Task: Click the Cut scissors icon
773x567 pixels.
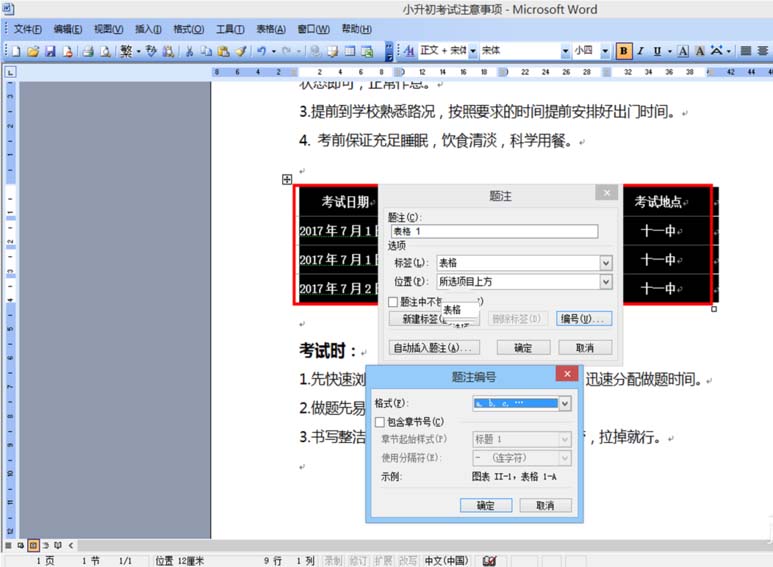Action: 188,51
